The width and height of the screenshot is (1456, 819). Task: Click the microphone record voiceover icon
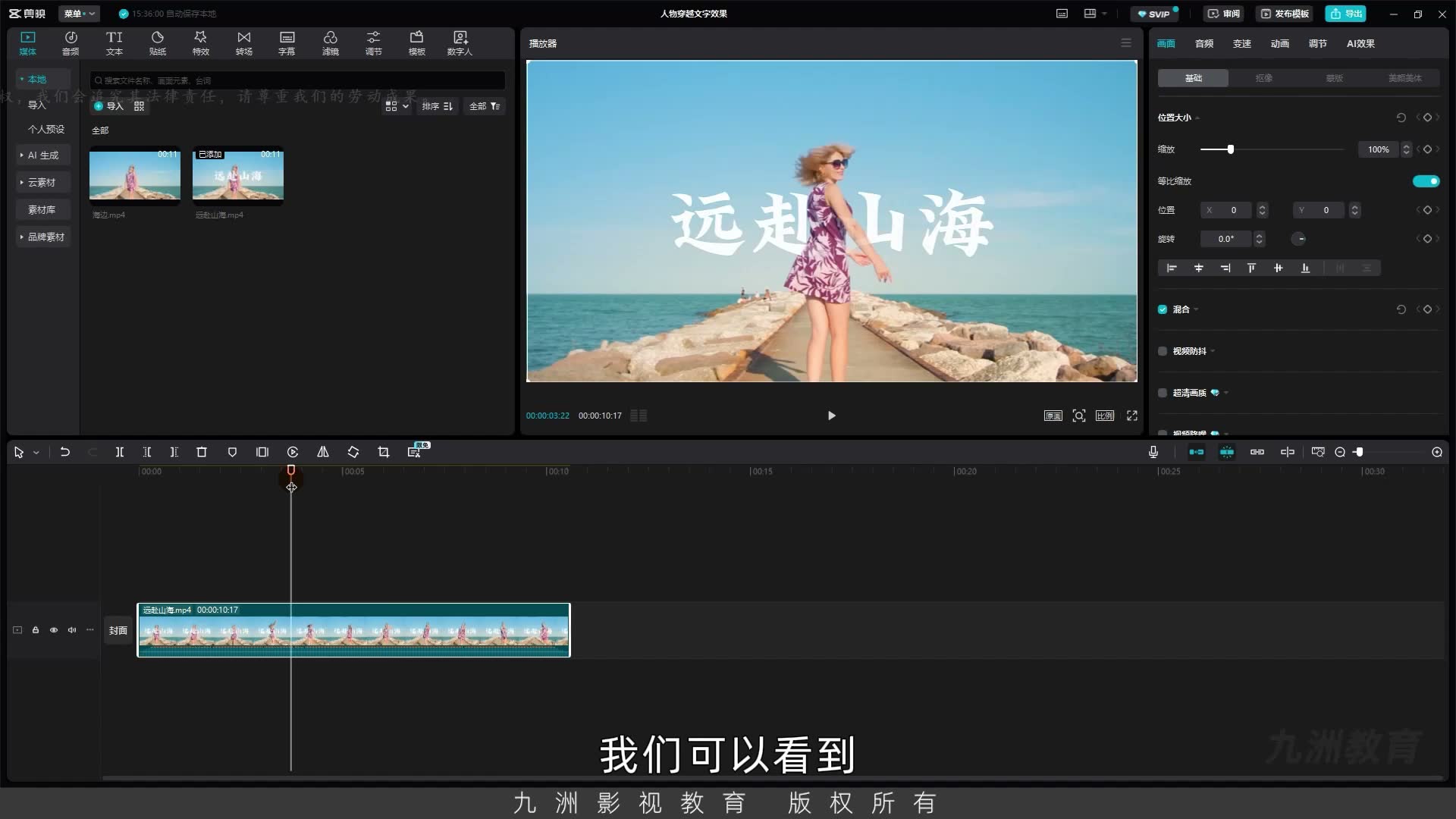[1153, 452]
